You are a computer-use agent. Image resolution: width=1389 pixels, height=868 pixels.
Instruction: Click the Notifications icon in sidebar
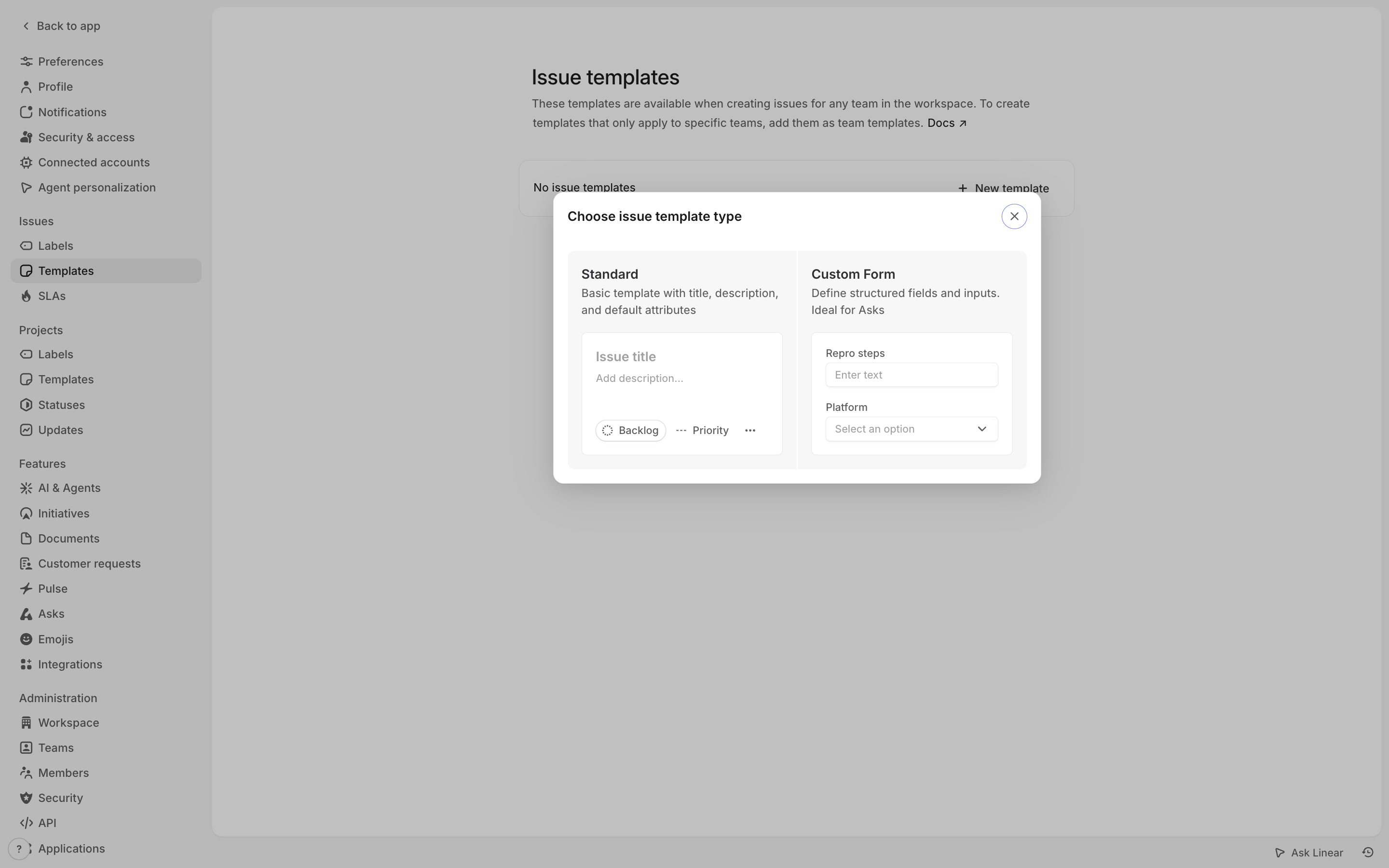26,112
